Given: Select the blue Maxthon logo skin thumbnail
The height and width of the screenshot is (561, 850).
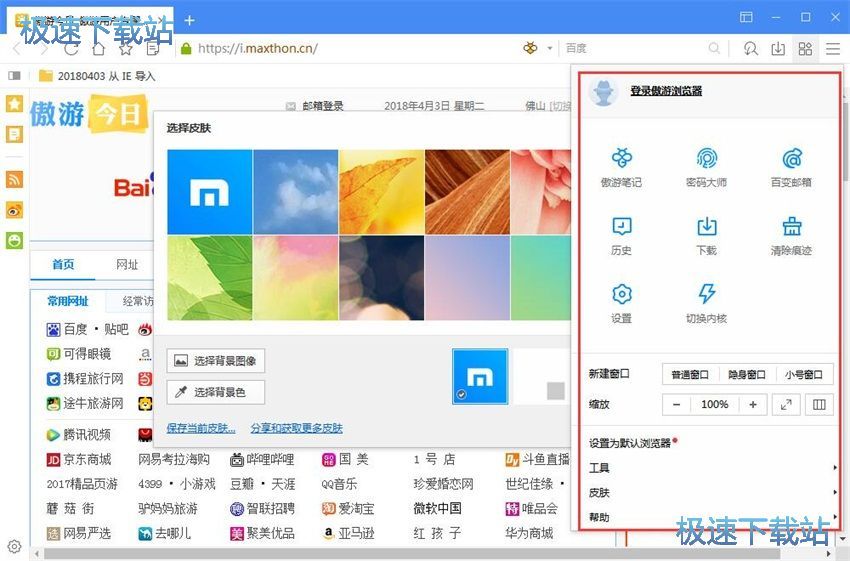Looking at the screenshot, I should (210, 192).
